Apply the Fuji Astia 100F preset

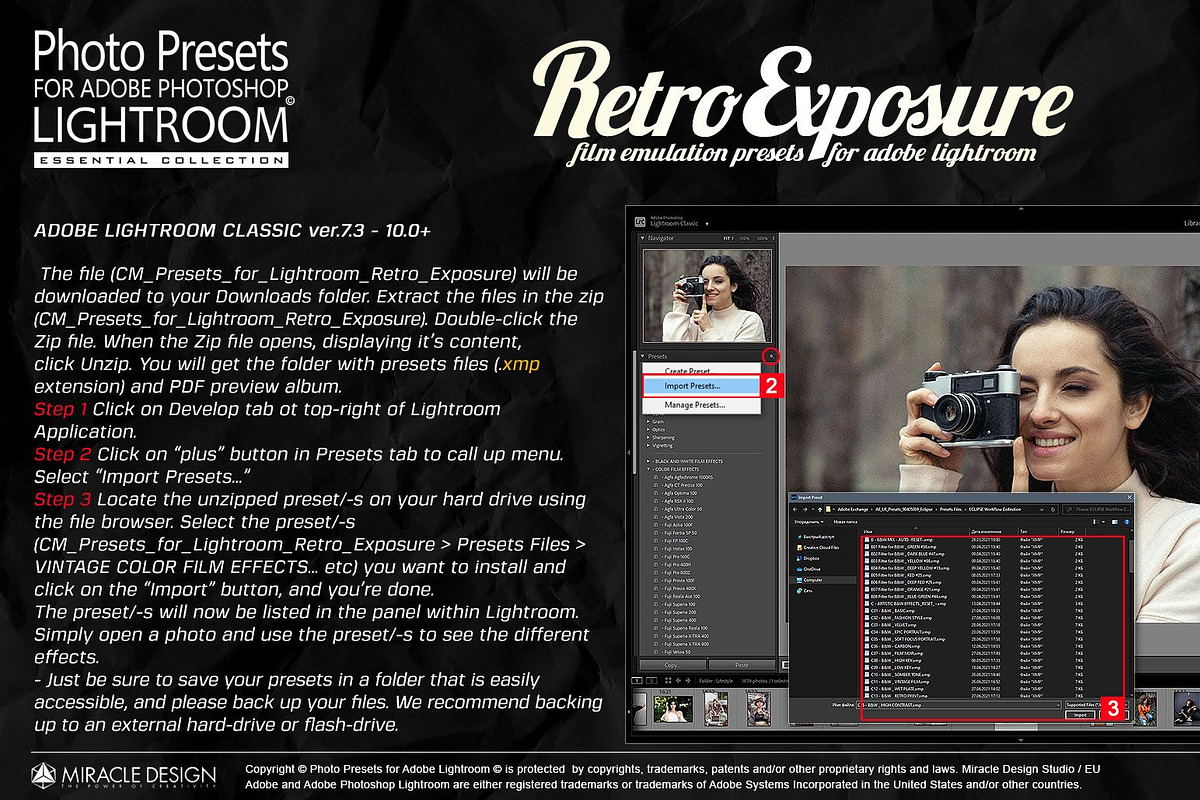(677, 525)
